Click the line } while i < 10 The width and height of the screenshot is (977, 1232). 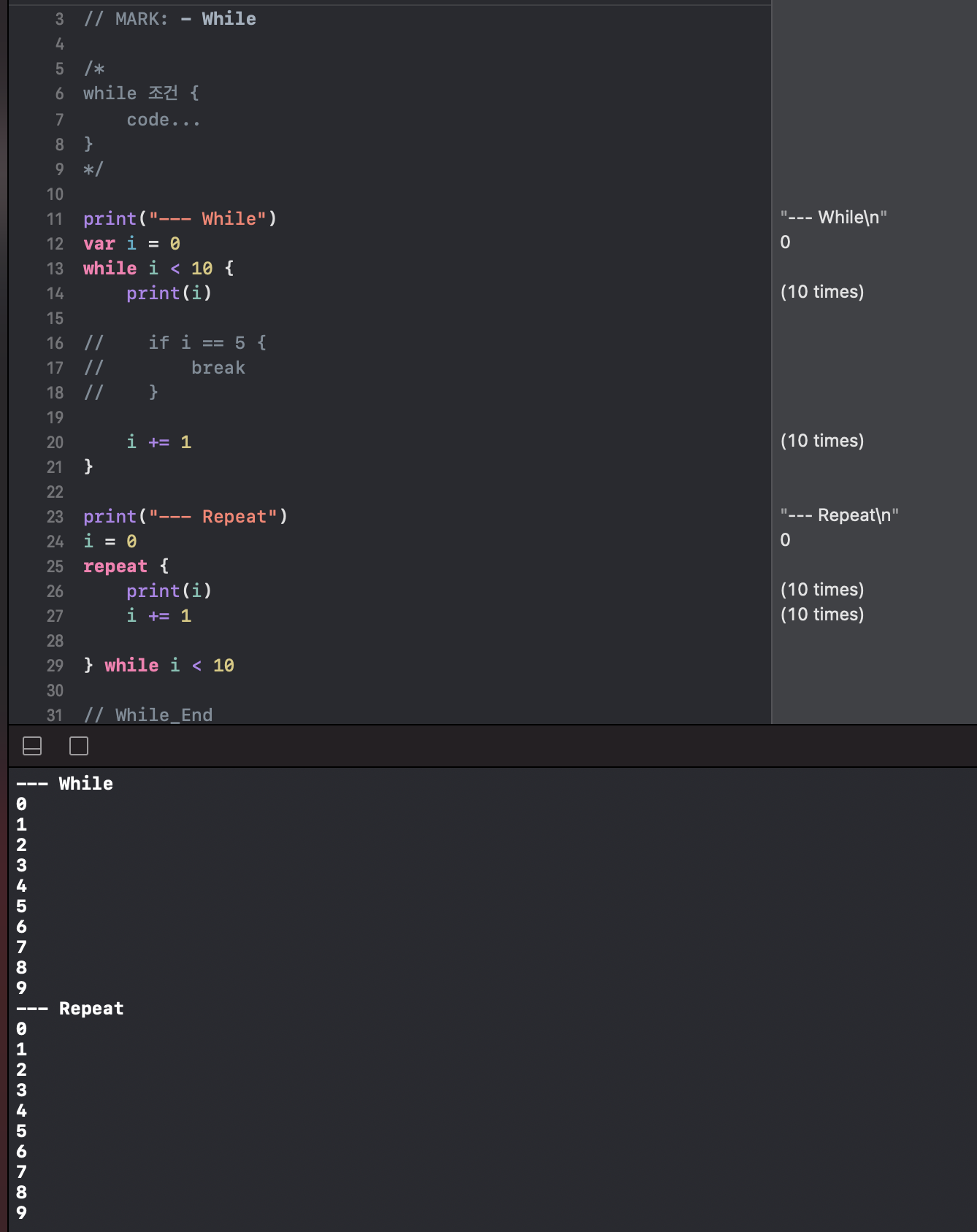[x=158, y=666]
